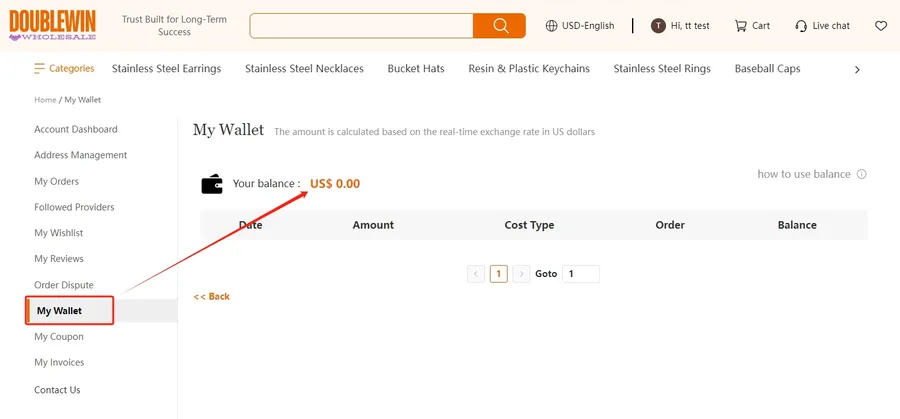Open My Orders in sidebar
The image size is (900, 419).
56,181
